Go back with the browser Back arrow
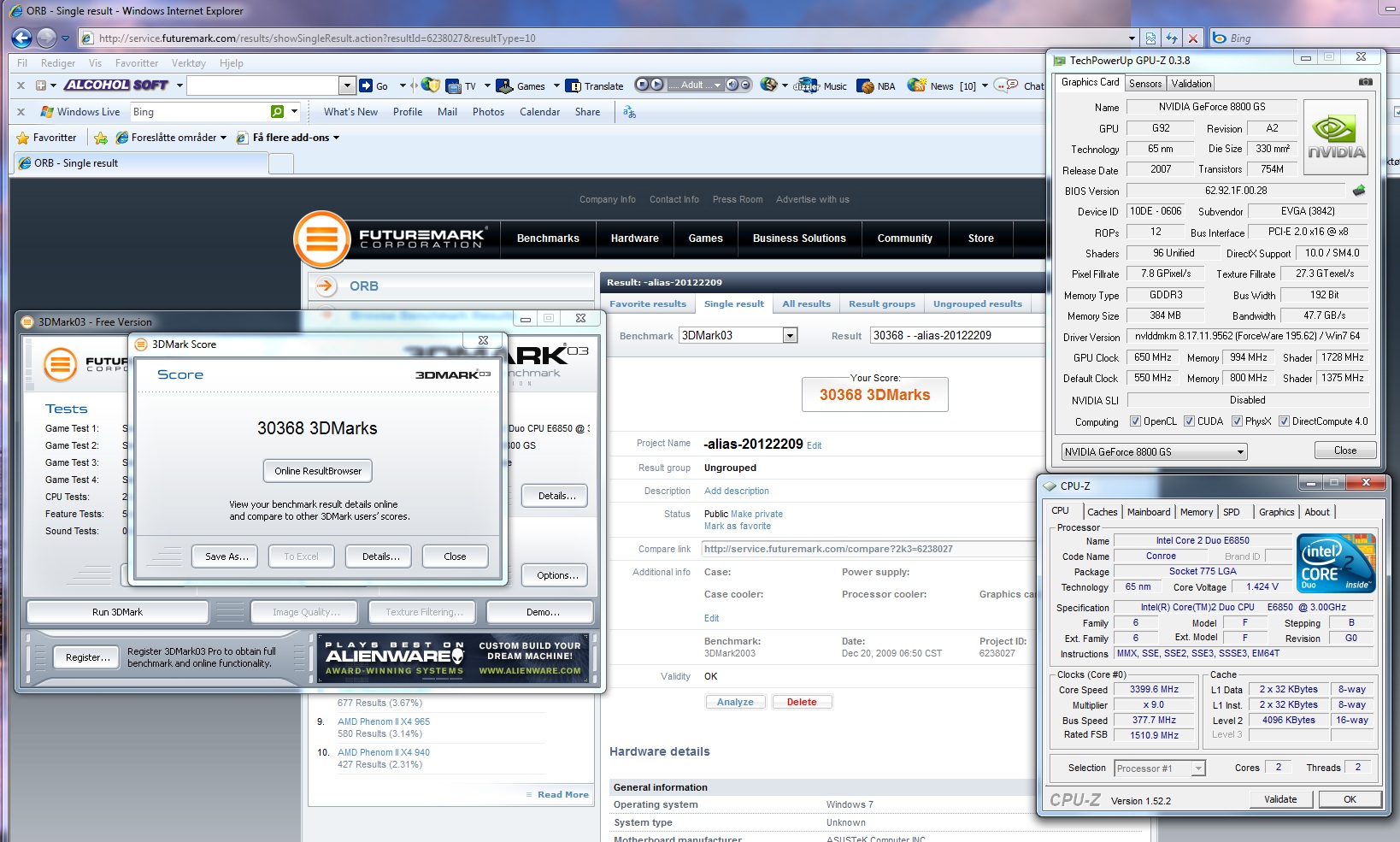Screen dimensions: 1400x842 coord(22,38)
